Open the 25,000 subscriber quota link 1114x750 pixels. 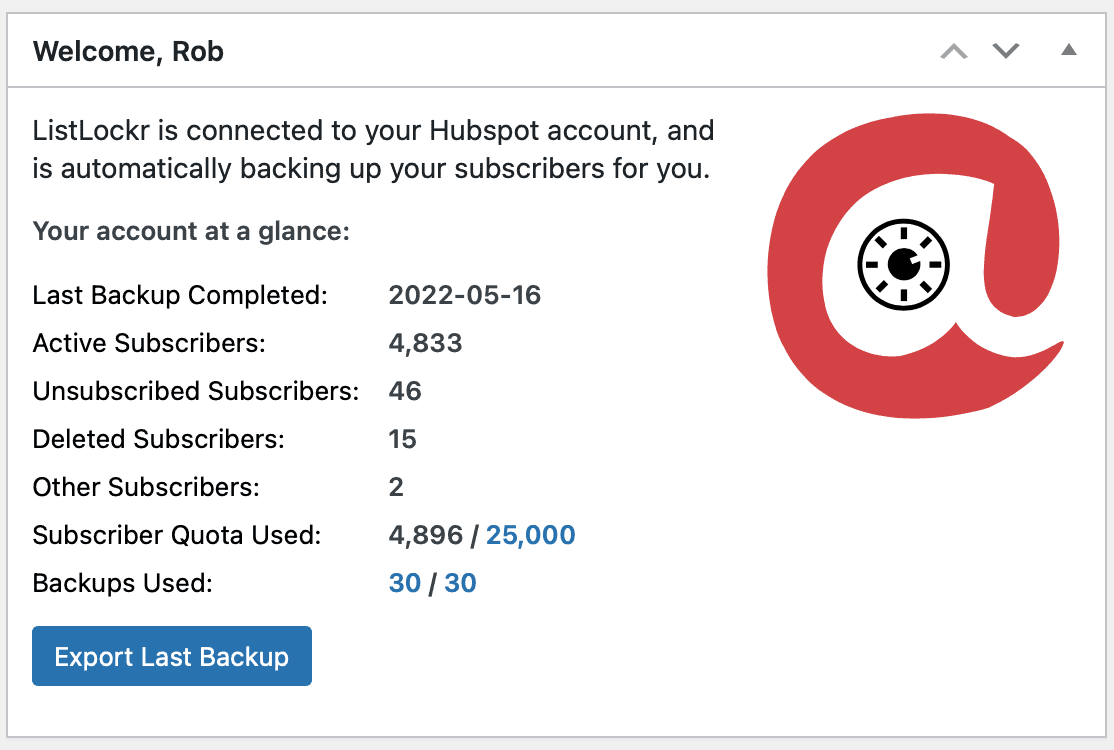point(530,535)
